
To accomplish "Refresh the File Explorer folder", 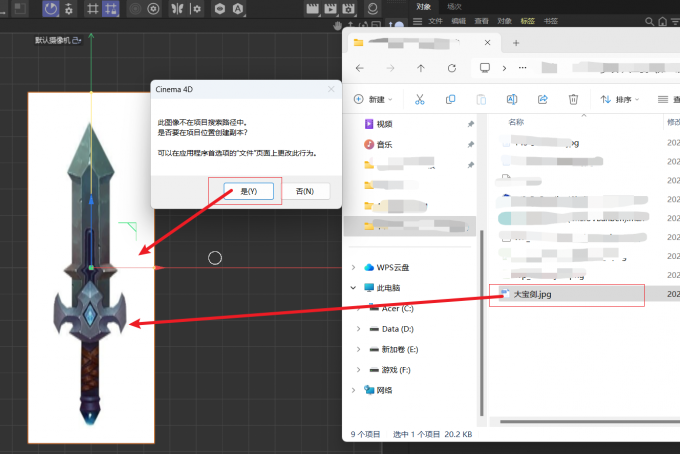I will coord(452,68).
